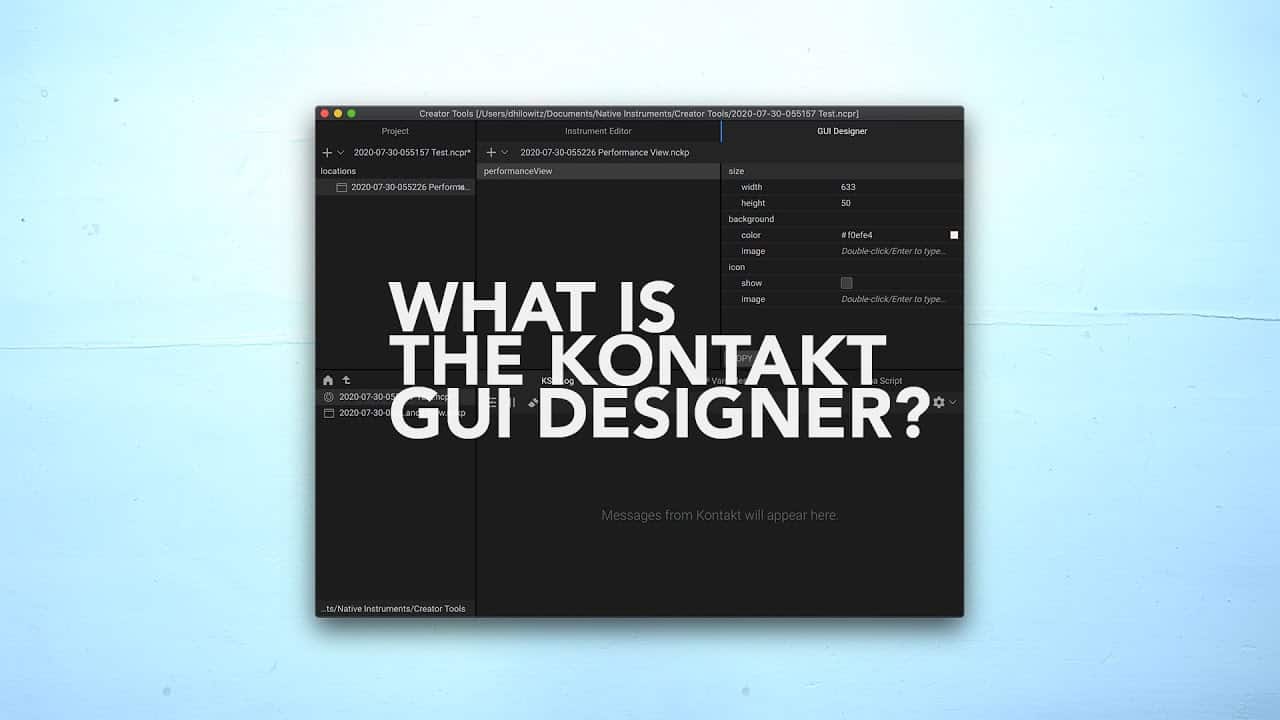Click the project file icon in browser list
The height and width of the screenshot is (720, 1280).
(329, 397)
